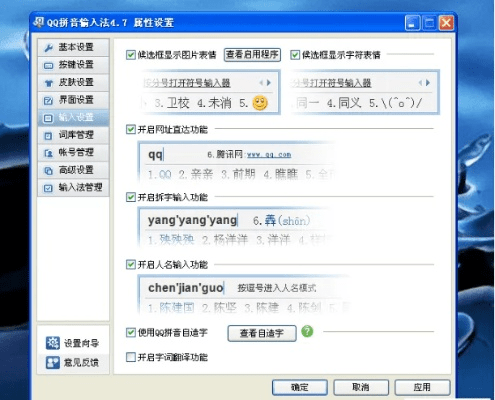Uncheck 开启拆字输入功能
Image resolution: width=495 pixels, height=400 pixels.
(x=131, y=197)
